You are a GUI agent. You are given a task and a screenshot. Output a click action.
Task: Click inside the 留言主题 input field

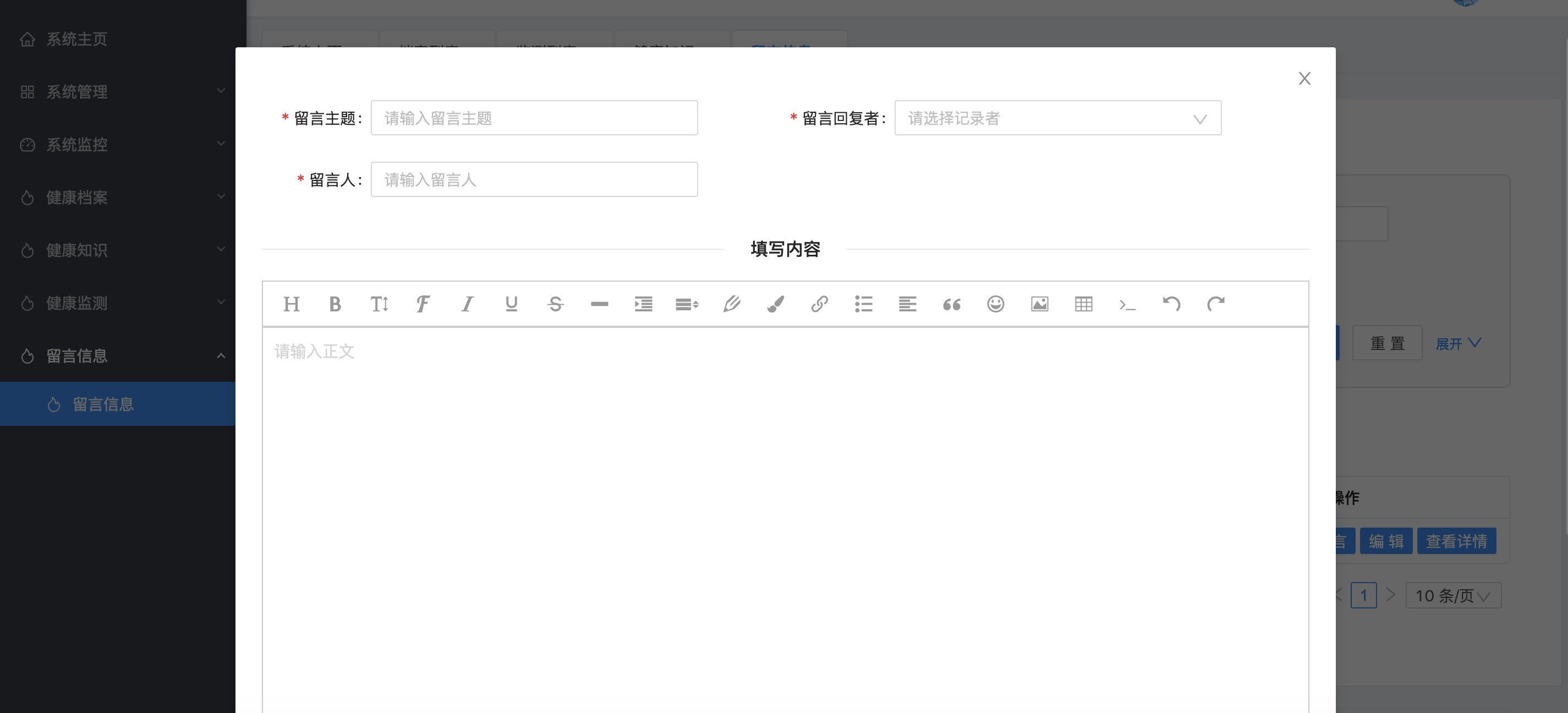tap(534, 118)
